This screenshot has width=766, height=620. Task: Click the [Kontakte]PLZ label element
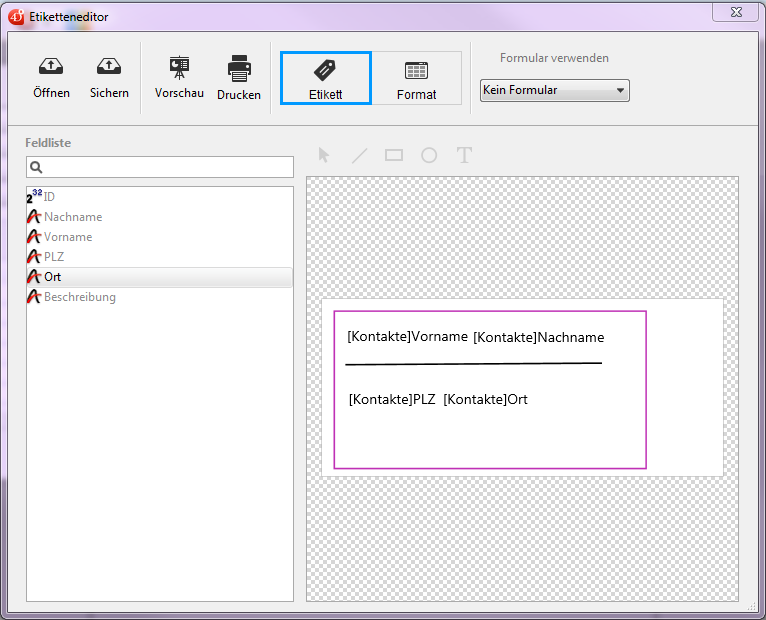392,399
